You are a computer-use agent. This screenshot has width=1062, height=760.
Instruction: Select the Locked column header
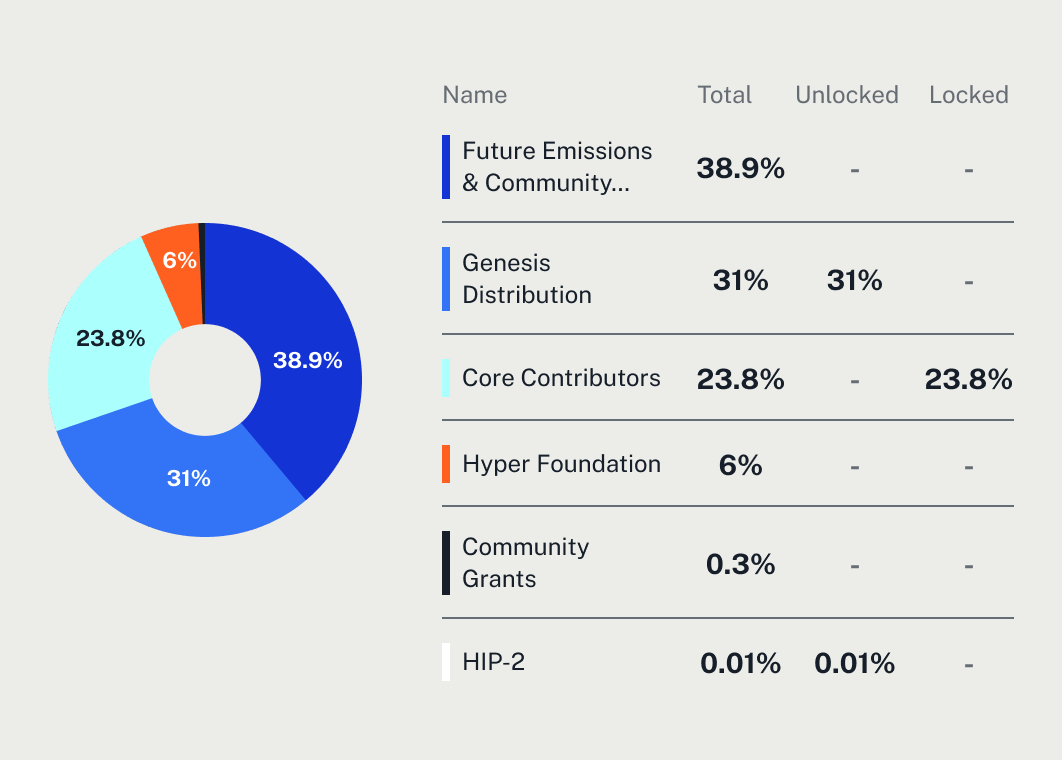969,95
